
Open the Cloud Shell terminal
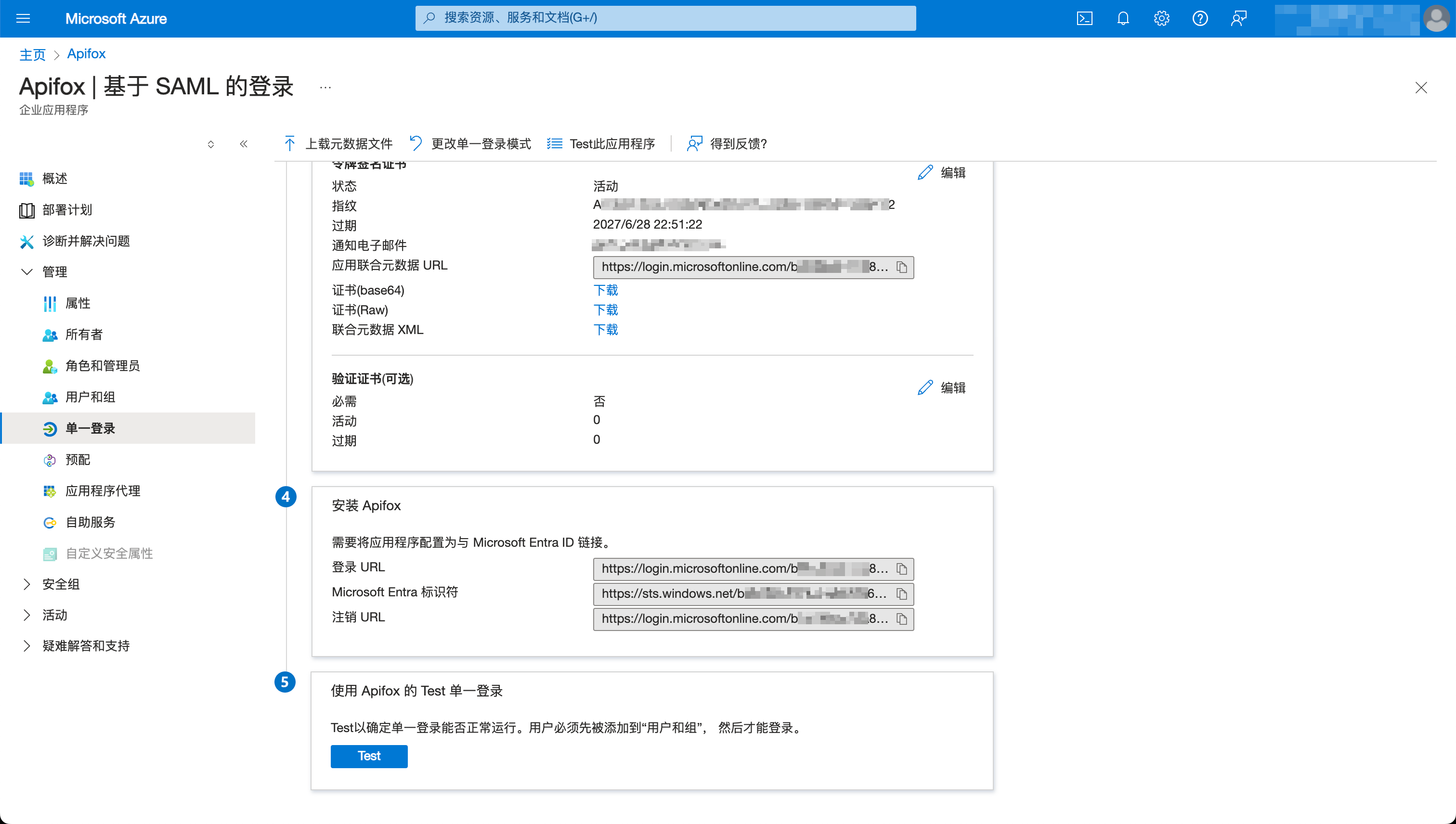(x=1085, y=18)
